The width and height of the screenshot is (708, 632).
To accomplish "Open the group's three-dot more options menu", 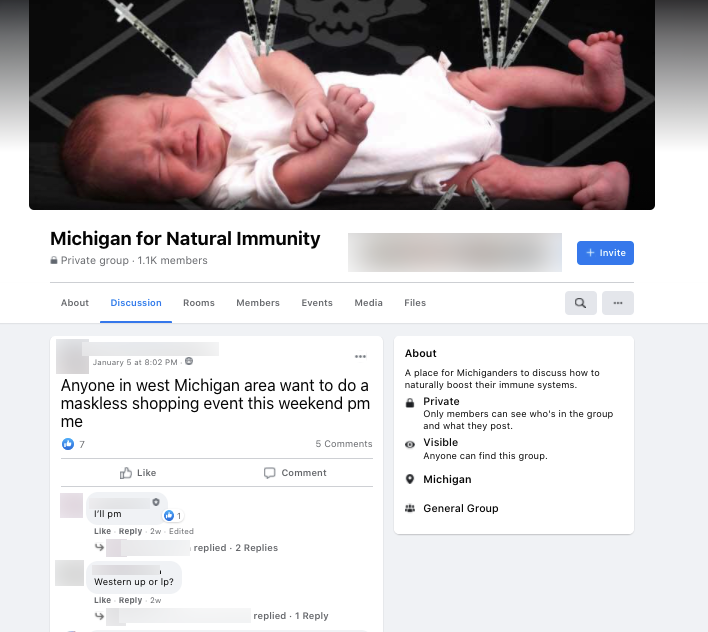I will 618,303.
